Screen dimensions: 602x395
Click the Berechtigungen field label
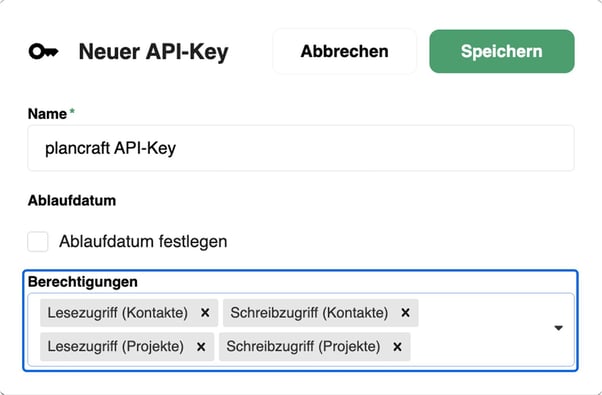(x=83, y=282)
